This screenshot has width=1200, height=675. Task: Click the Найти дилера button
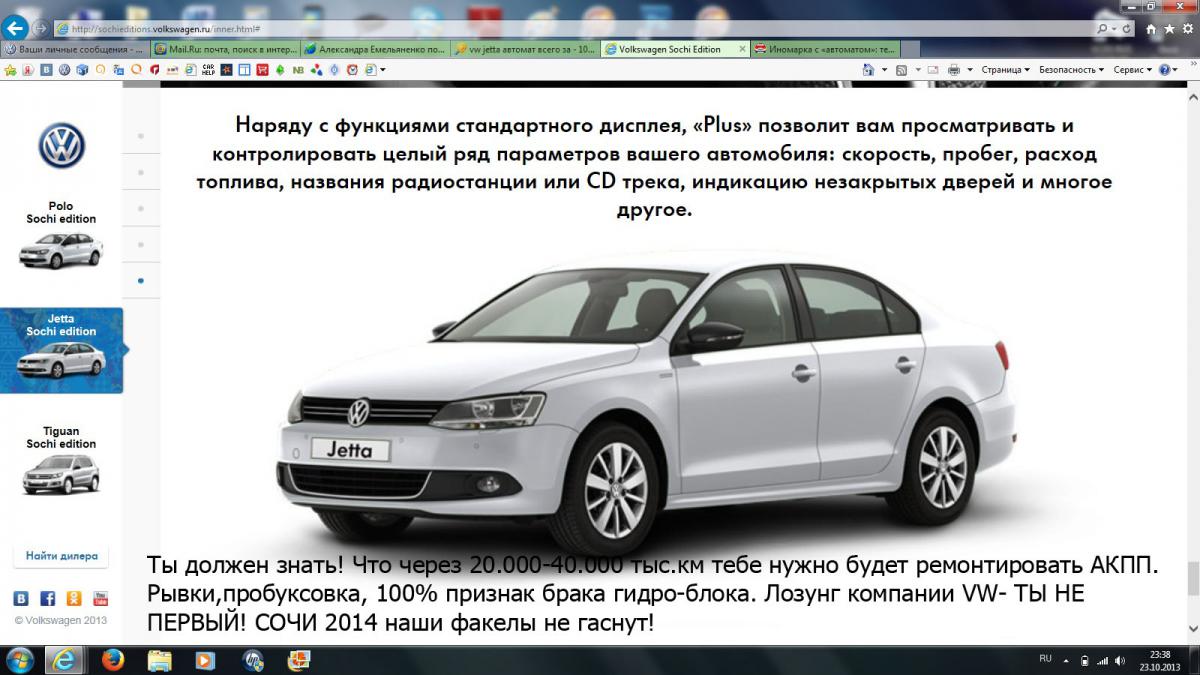62,556
